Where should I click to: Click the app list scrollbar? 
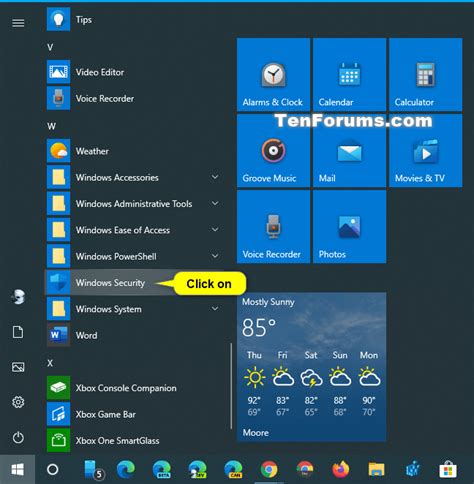tap(231, 386)
